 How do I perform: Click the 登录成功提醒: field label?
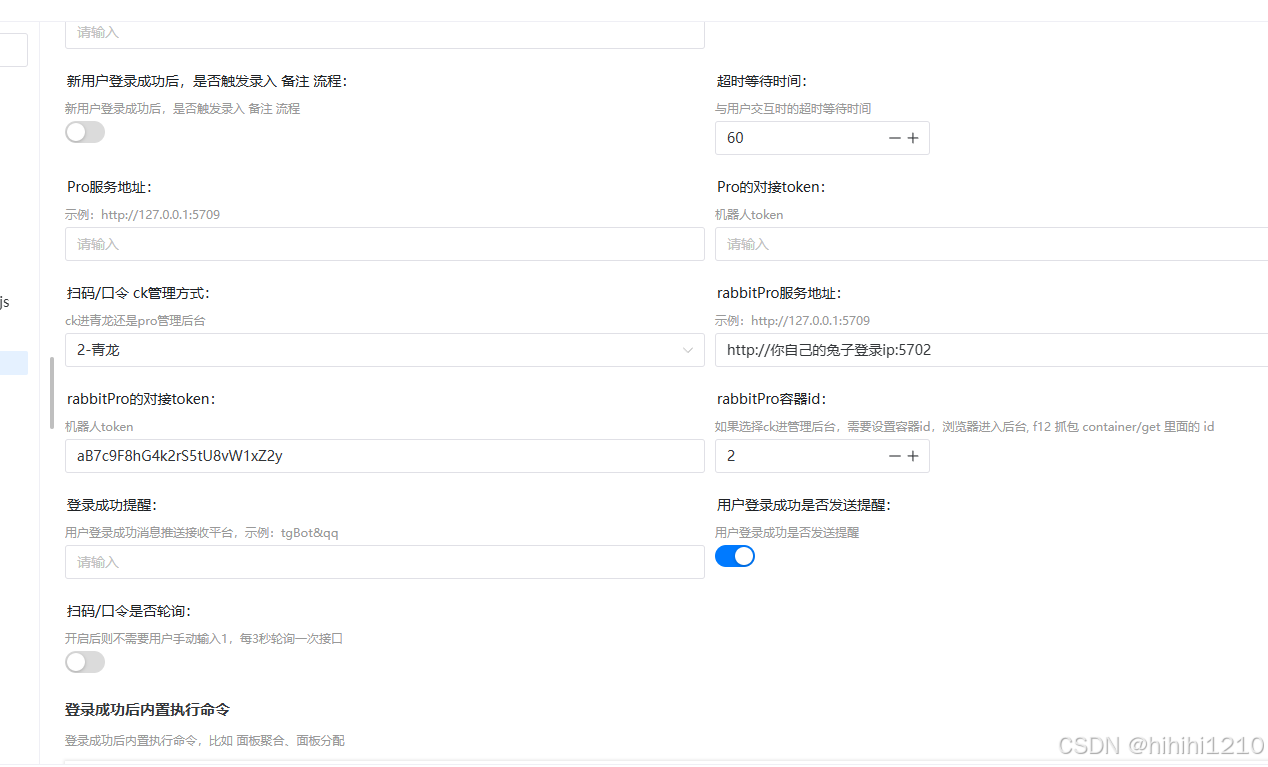112,505
